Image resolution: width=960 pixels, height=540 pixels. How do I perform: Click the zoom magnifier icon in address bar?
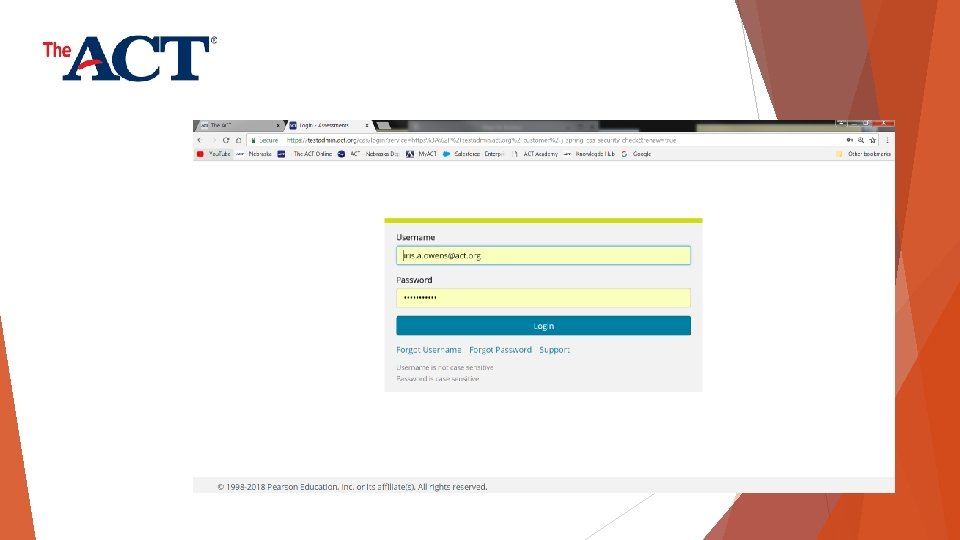click(x=861, y=140)
